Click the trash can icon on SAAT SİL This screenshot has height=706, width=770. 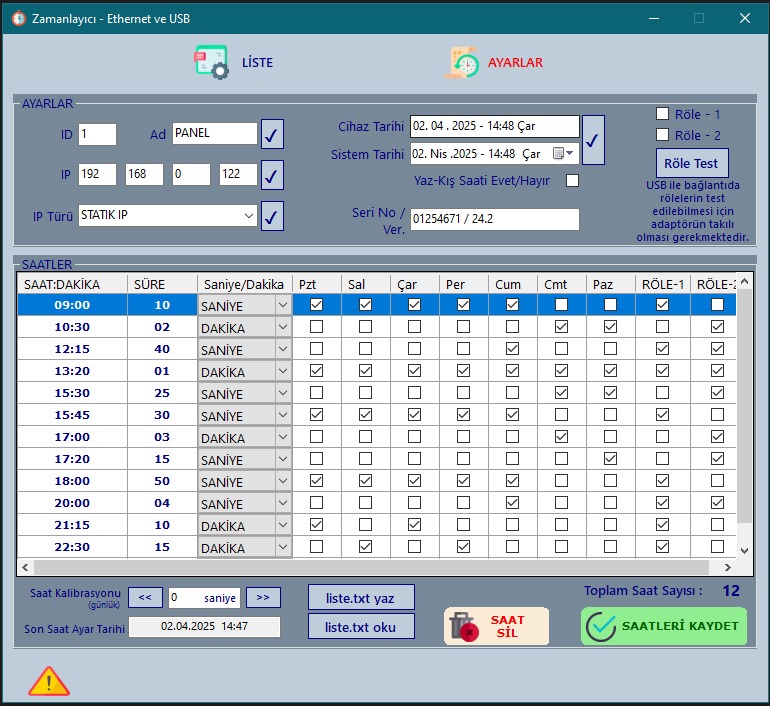tap(463, 626)
